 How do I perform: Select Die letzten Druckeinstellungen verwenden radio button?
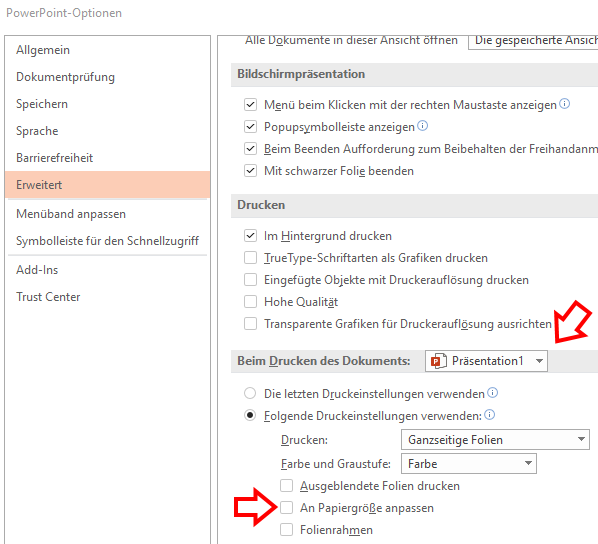click(250, 393)
